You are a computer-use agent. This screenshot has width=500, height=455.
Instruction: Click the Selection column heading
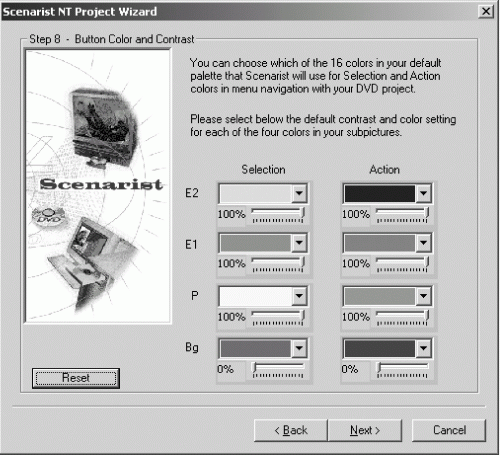click(263, 169)
